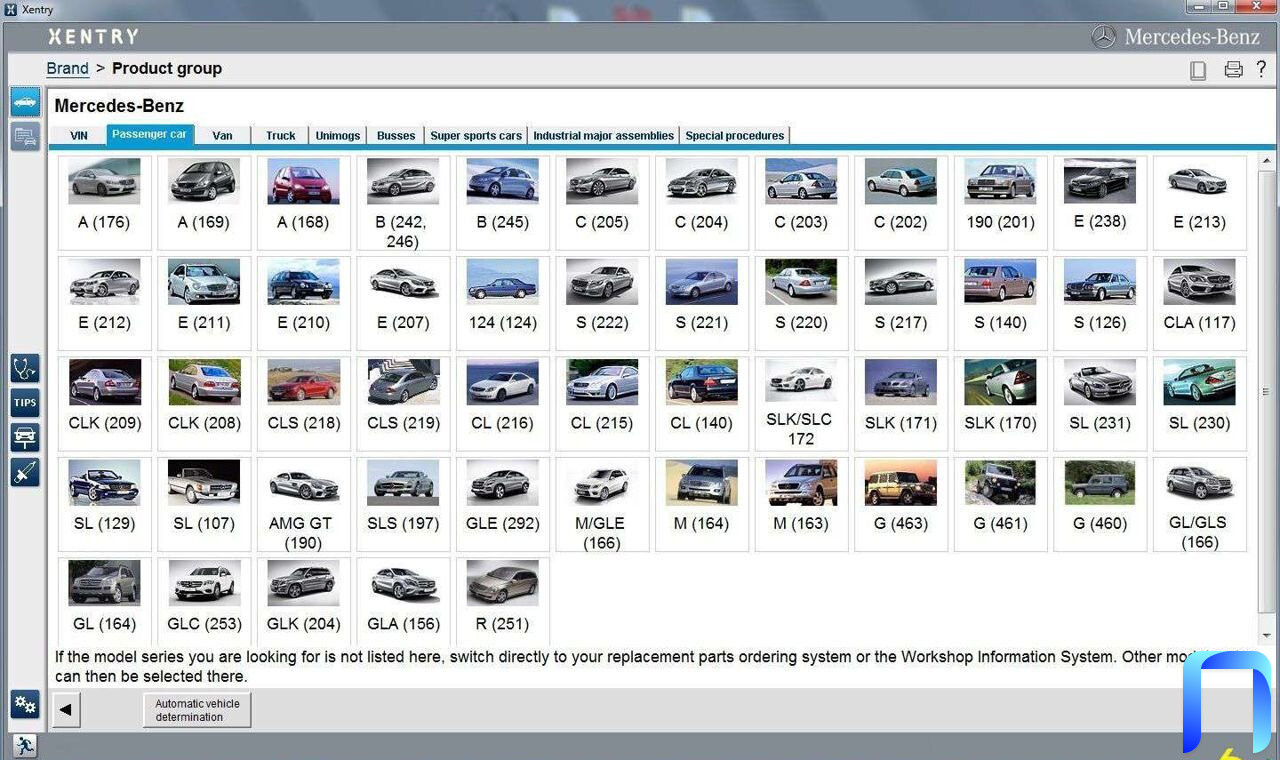The width and height of the screenshot is (1280, 760).
Task: Open the document/book icon in header
Action: pyautogui.click(x=1198, y=70)
